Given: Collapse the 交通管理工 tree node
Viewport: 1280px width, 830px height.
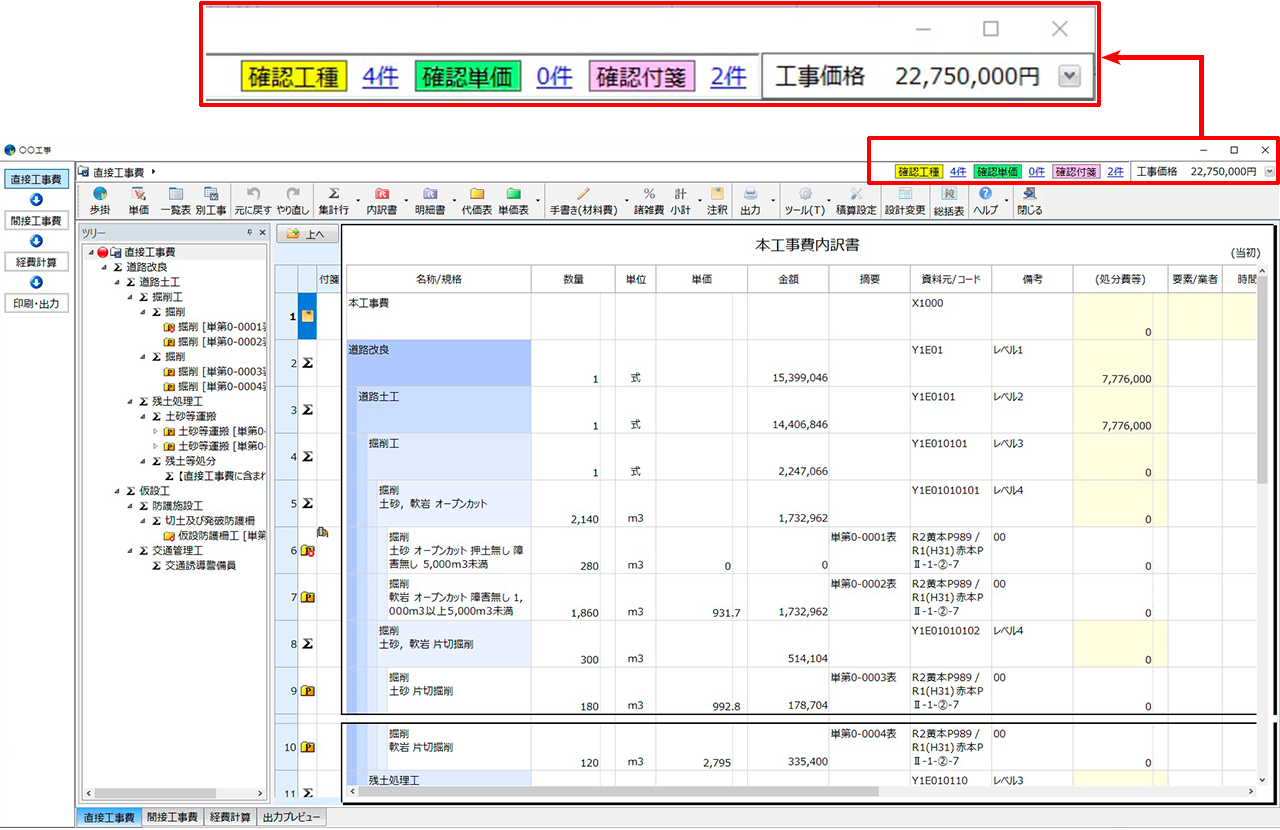Looking at the screenshot, I should pos(130,550).
